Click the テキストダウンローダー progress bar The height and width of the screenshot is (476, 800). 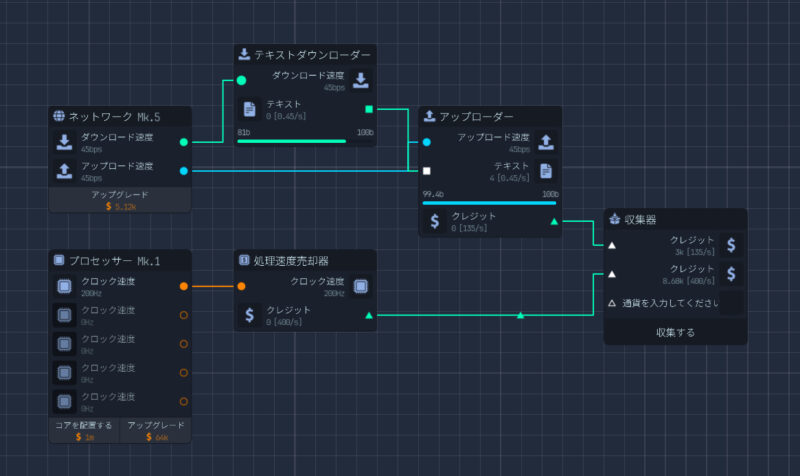(x=304, y=141)
